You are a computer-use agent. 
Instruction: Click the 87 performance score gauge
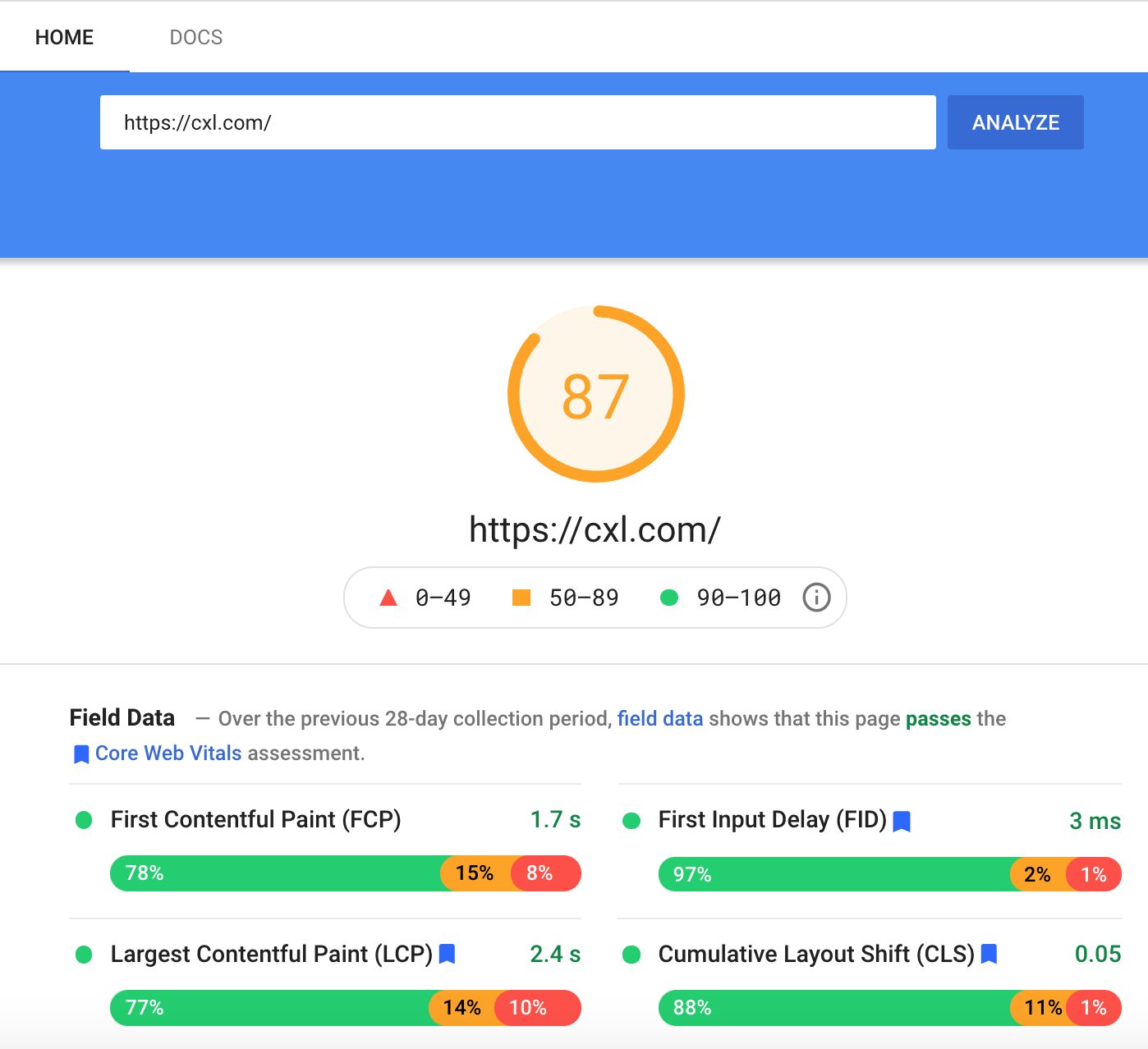click(x=595, y=394)
